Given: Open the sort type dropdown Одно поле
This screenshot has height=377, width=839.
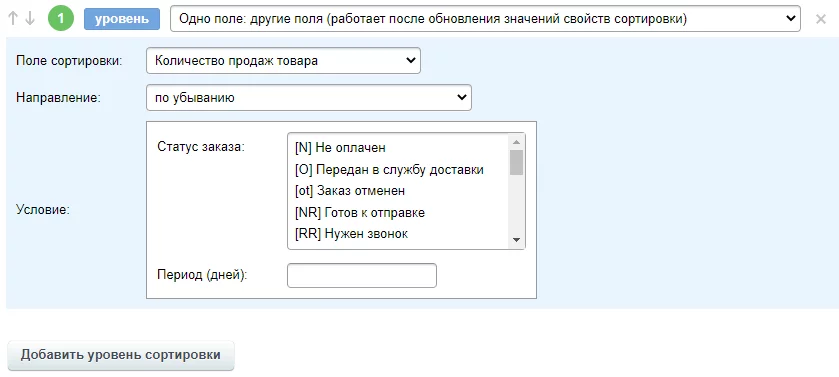Looking at the screenshot, I should [x=485, y=19].
